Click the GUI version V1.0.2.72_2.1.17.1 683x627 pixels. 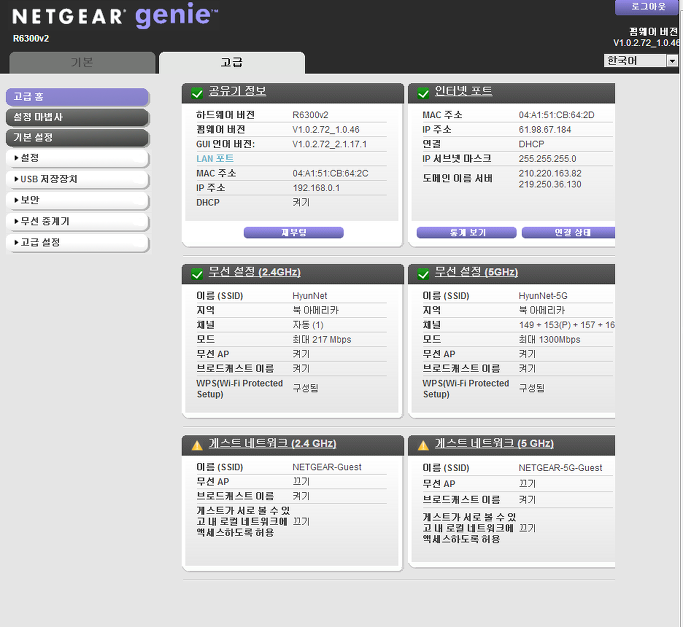(x=330, y=144)
